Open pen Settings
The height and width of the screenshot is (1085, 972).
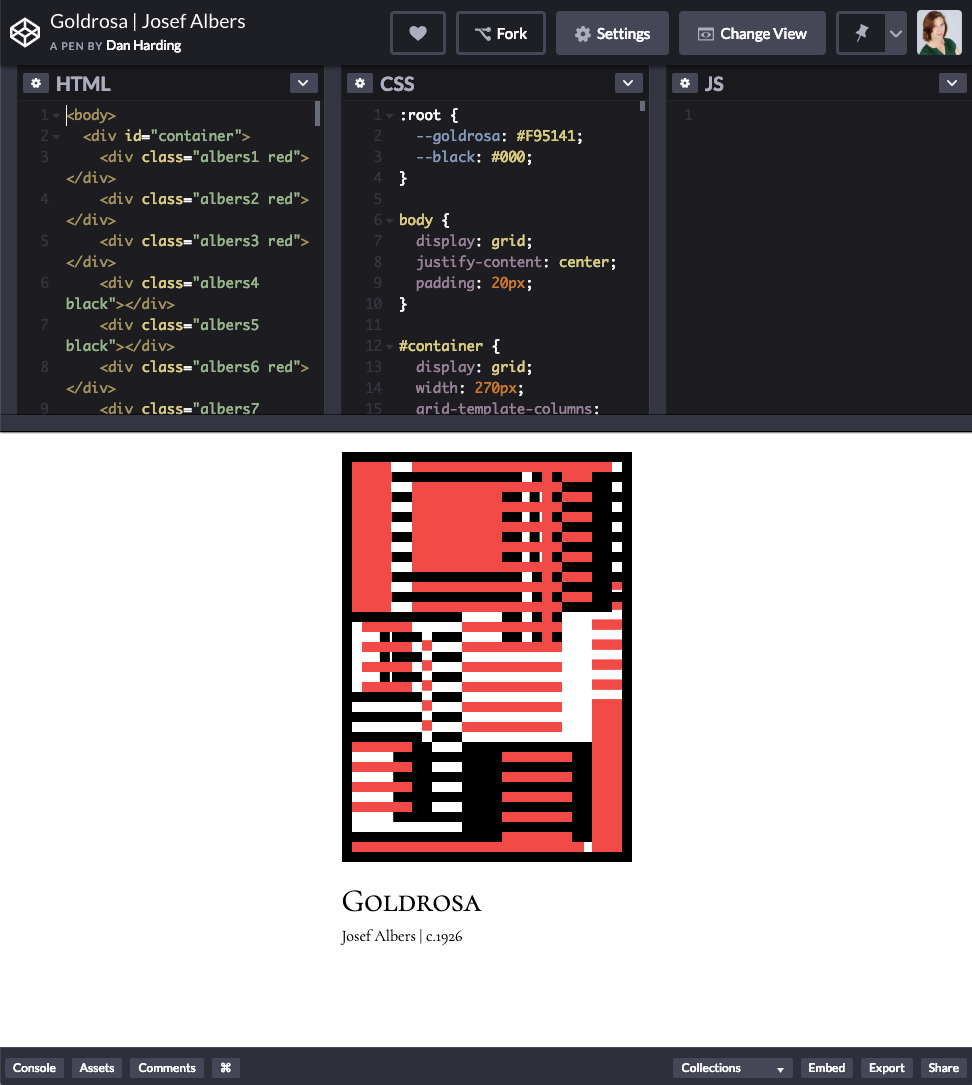[x=612, y=33]
